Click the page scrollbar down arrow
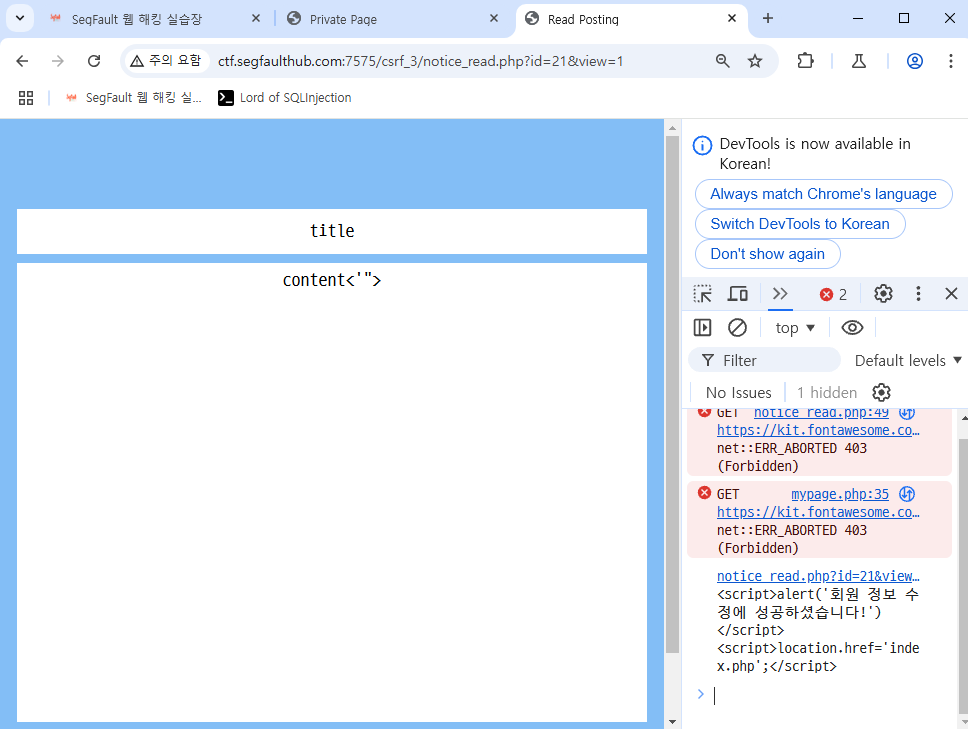This screenshot has height=729, width=968. click(x=672, y=722)
